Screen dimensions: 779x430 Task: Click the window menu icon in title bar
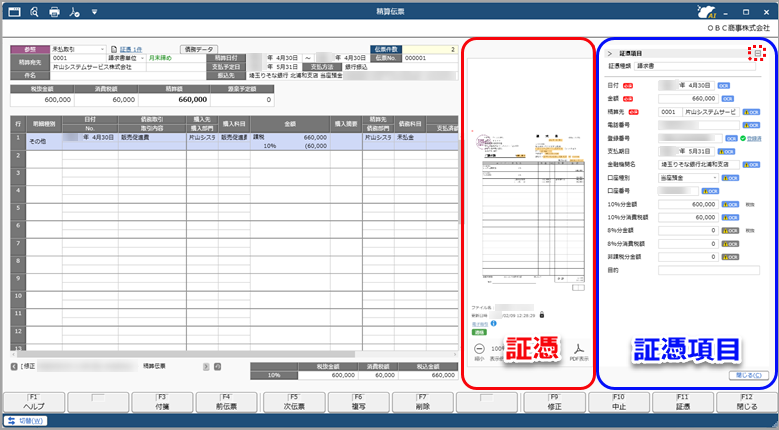14,12
